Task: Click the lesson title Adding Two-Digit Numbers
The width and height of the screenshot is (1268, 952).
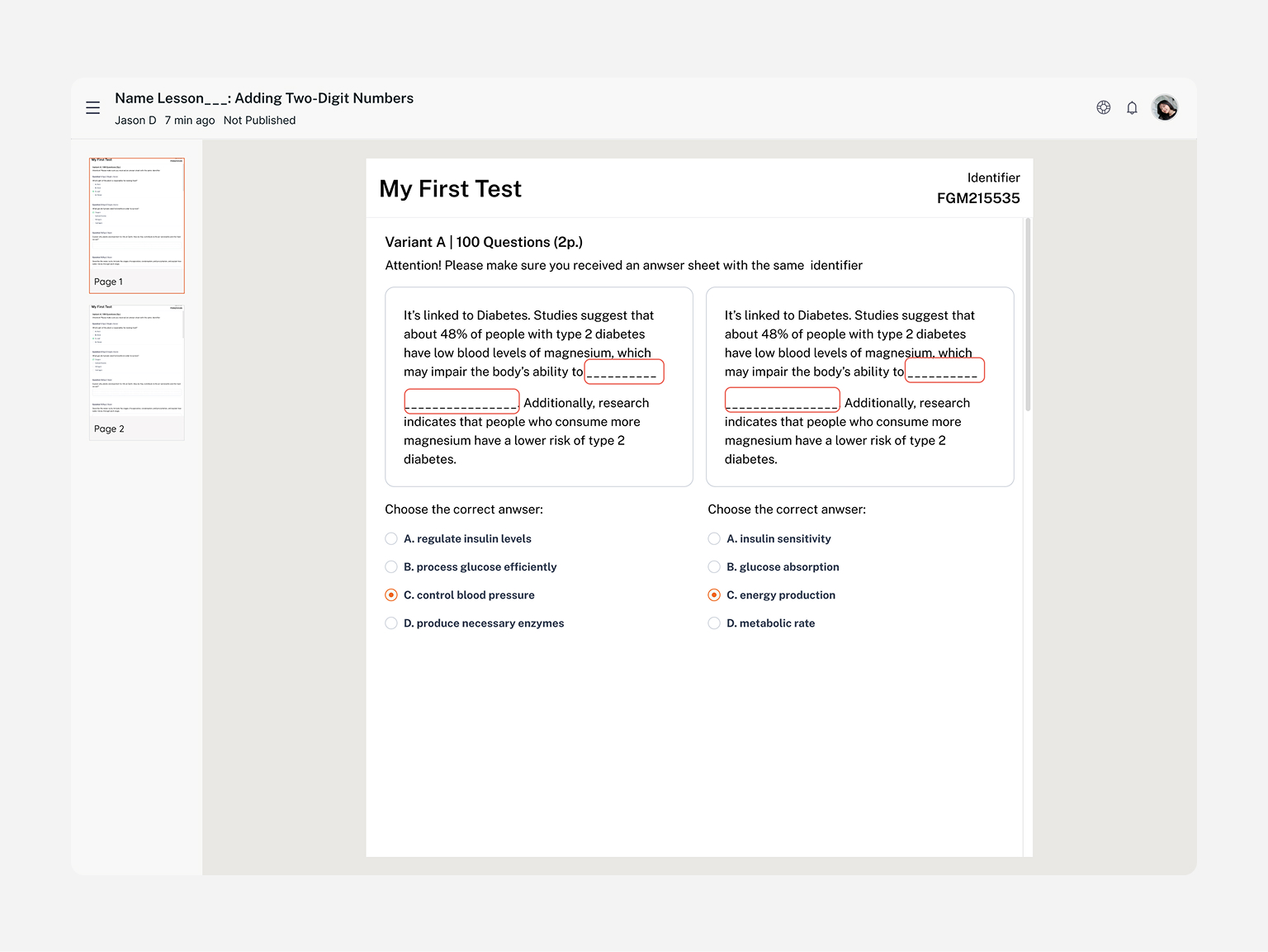Action: (x=323, y=97)
